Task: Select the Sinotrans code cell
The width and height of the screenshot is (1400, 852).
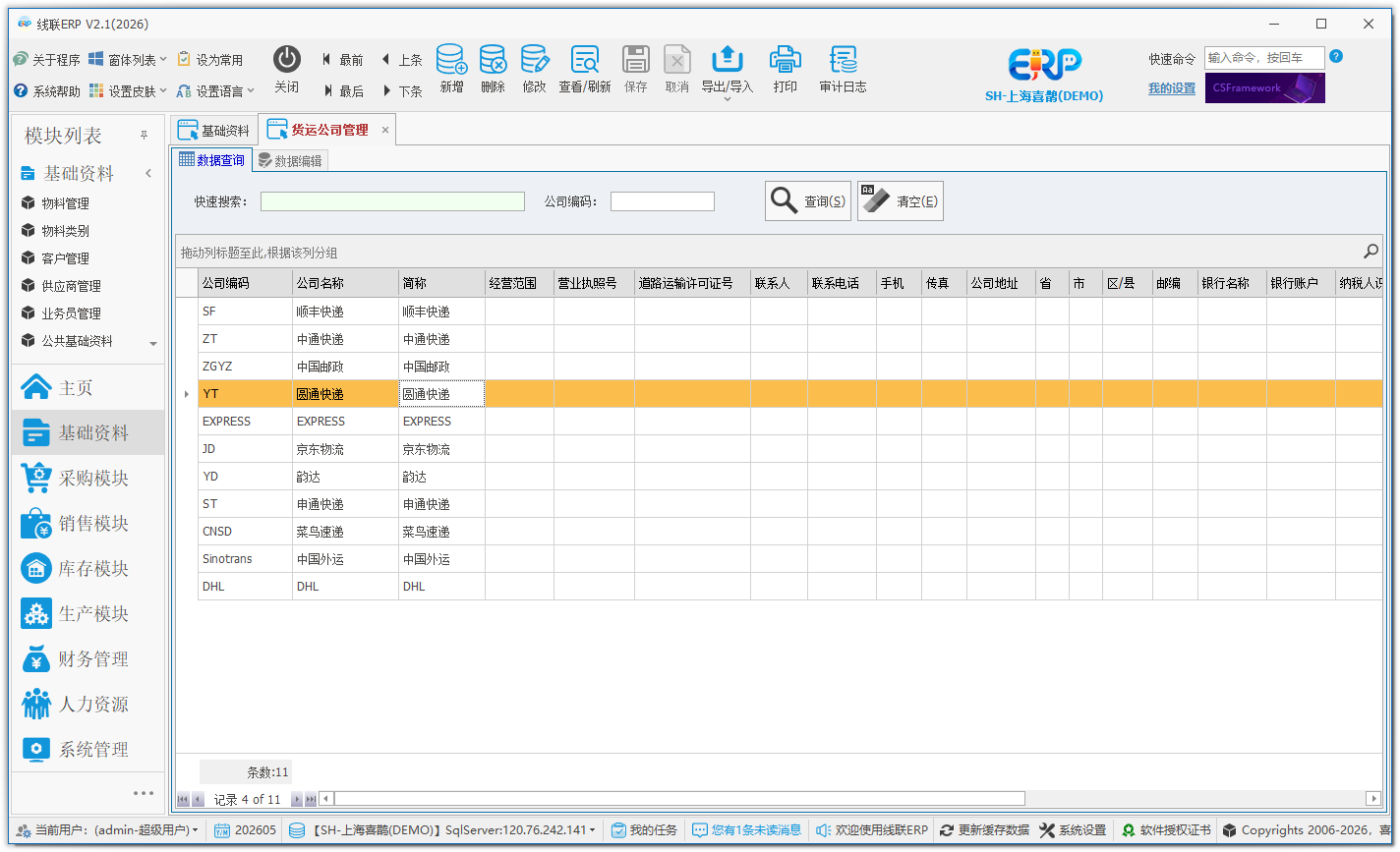Action: [246, 559]
